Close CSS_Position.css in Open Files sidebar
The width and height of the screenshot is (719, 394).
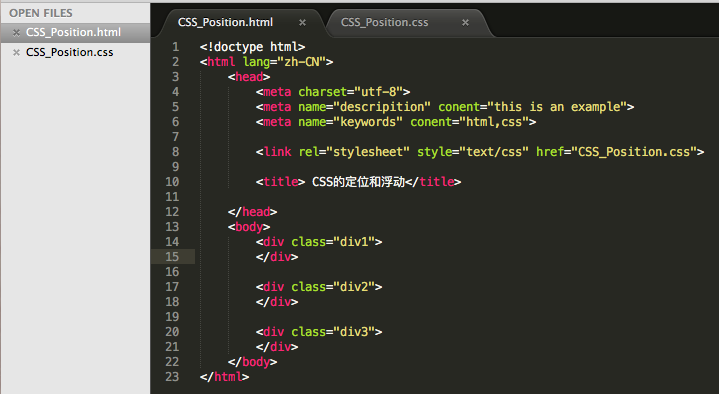click(17, 52)
